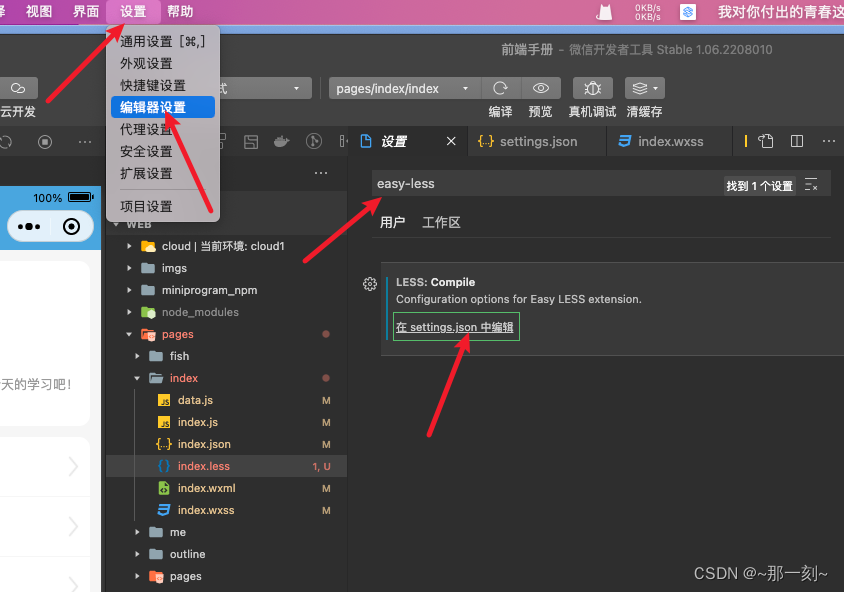
Task: Open the simulator toolbar more options
Action: pyautogui.click(x=85, y=142)
